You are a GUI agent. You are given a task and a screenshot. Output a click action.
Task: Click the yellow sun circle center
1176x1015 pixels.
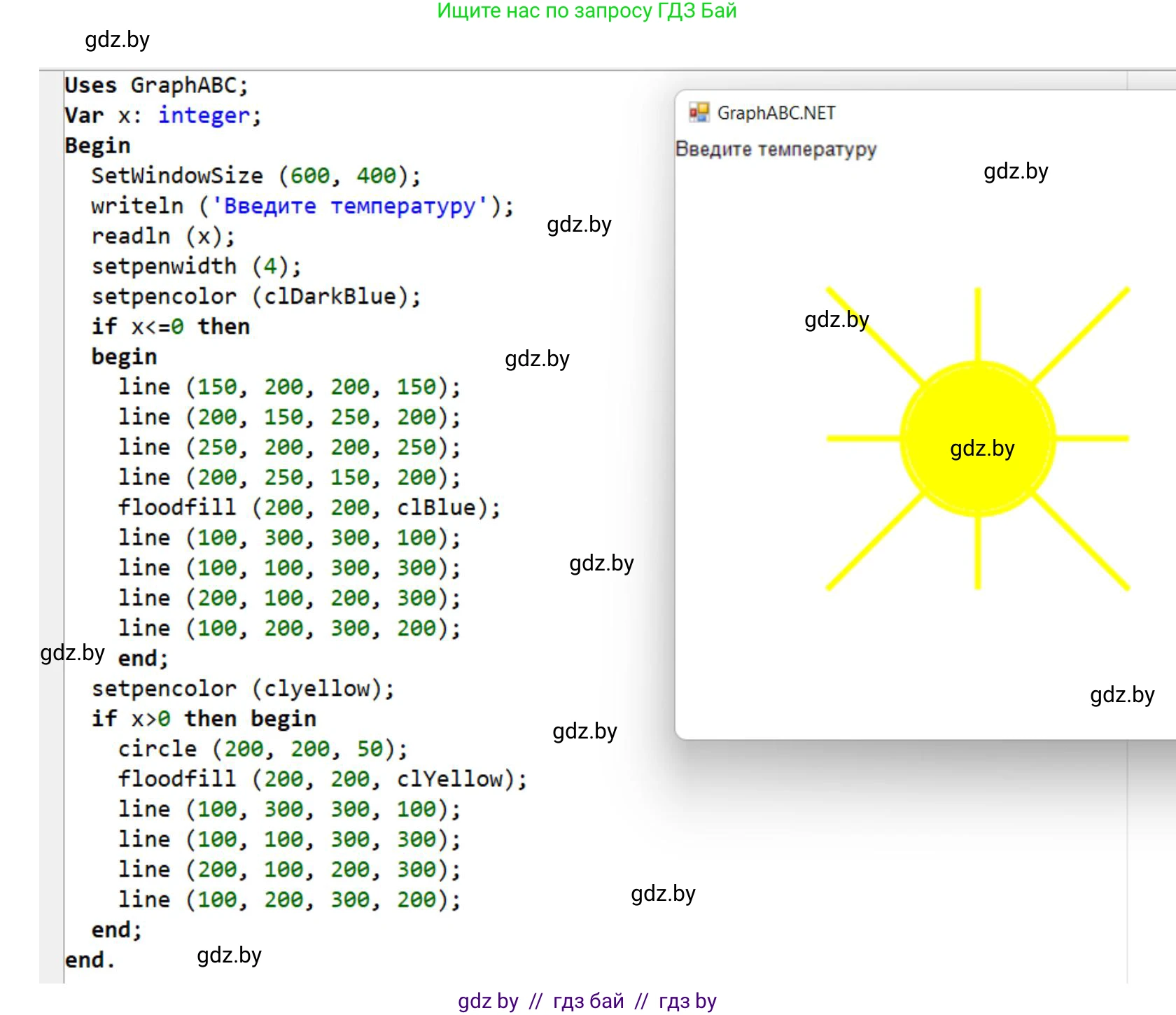click(x=977, y=439)
